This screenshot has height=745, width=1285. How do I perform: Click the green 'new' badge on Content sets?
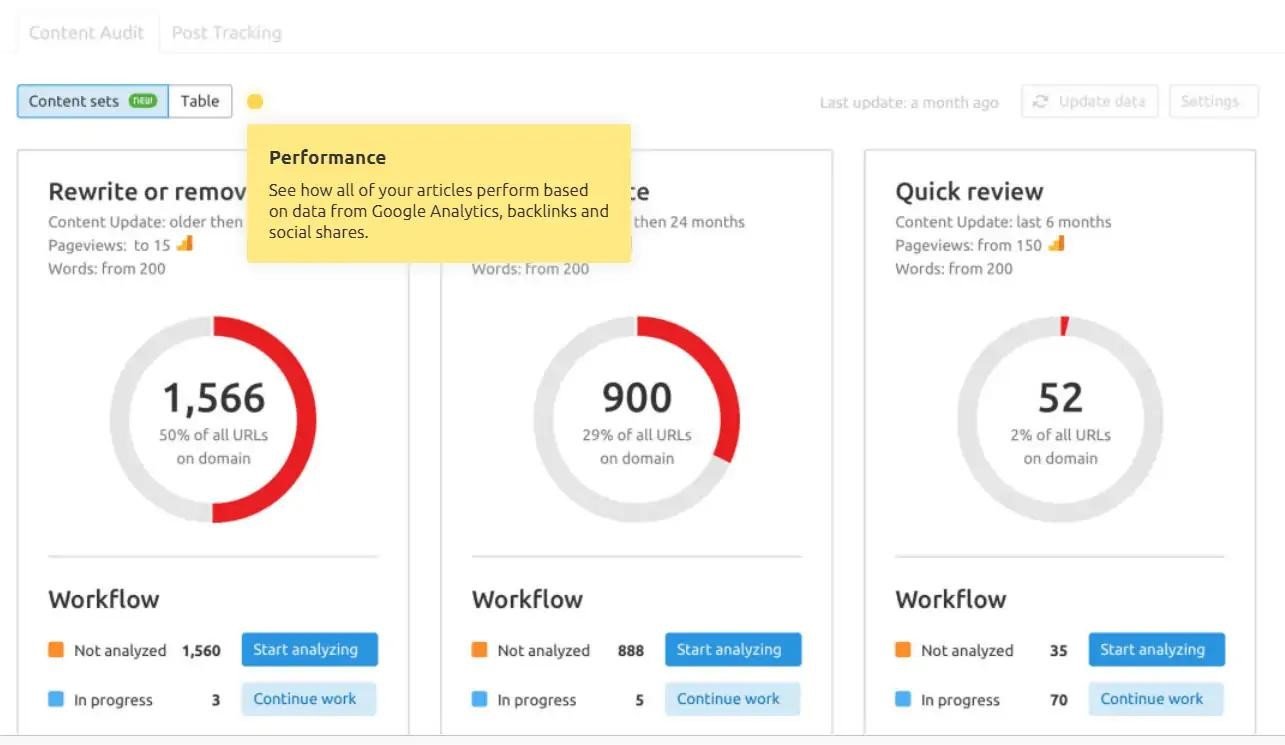143,101
